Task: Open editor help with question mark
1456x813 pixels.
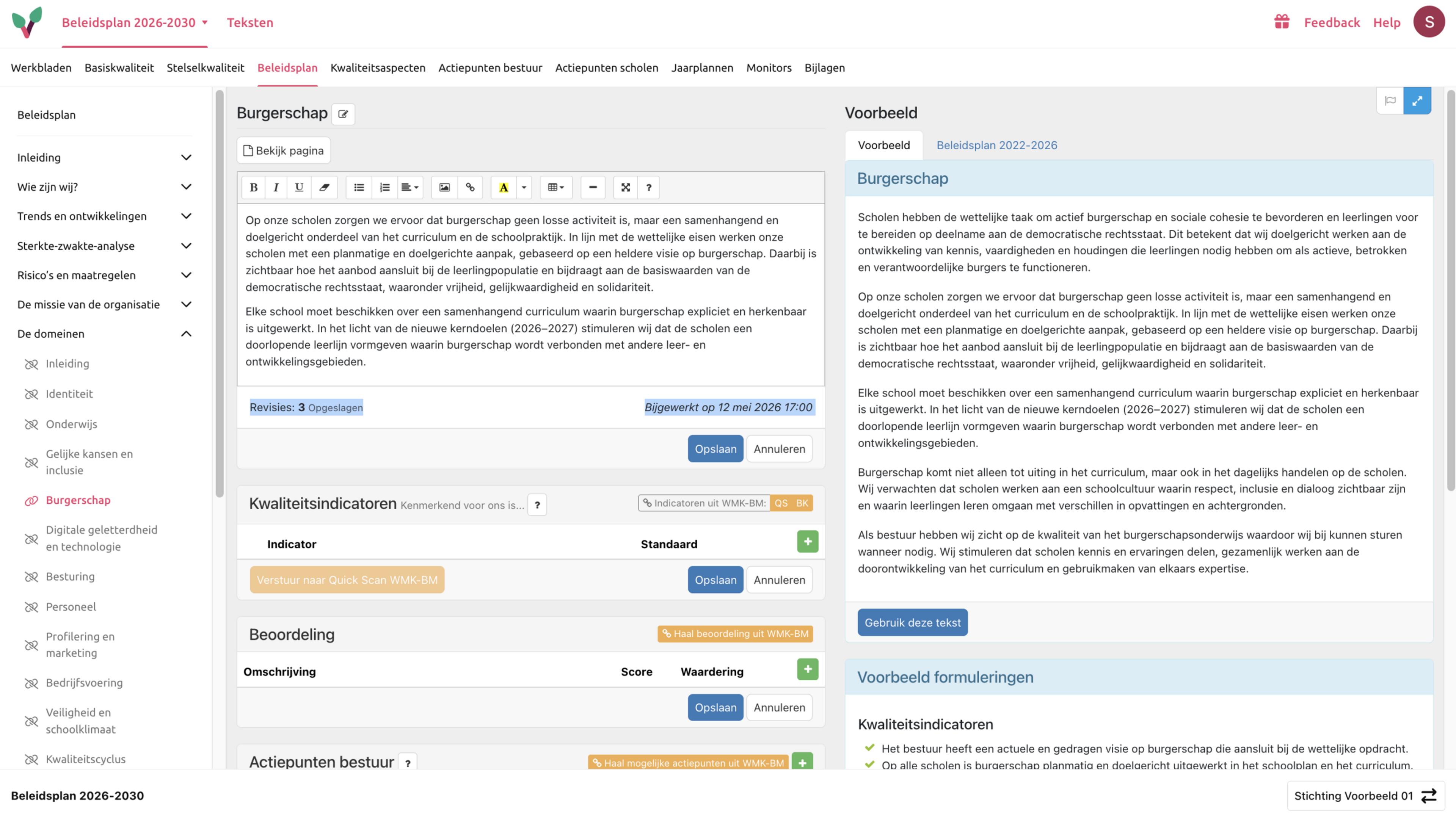Action: [x=648, y=188]
